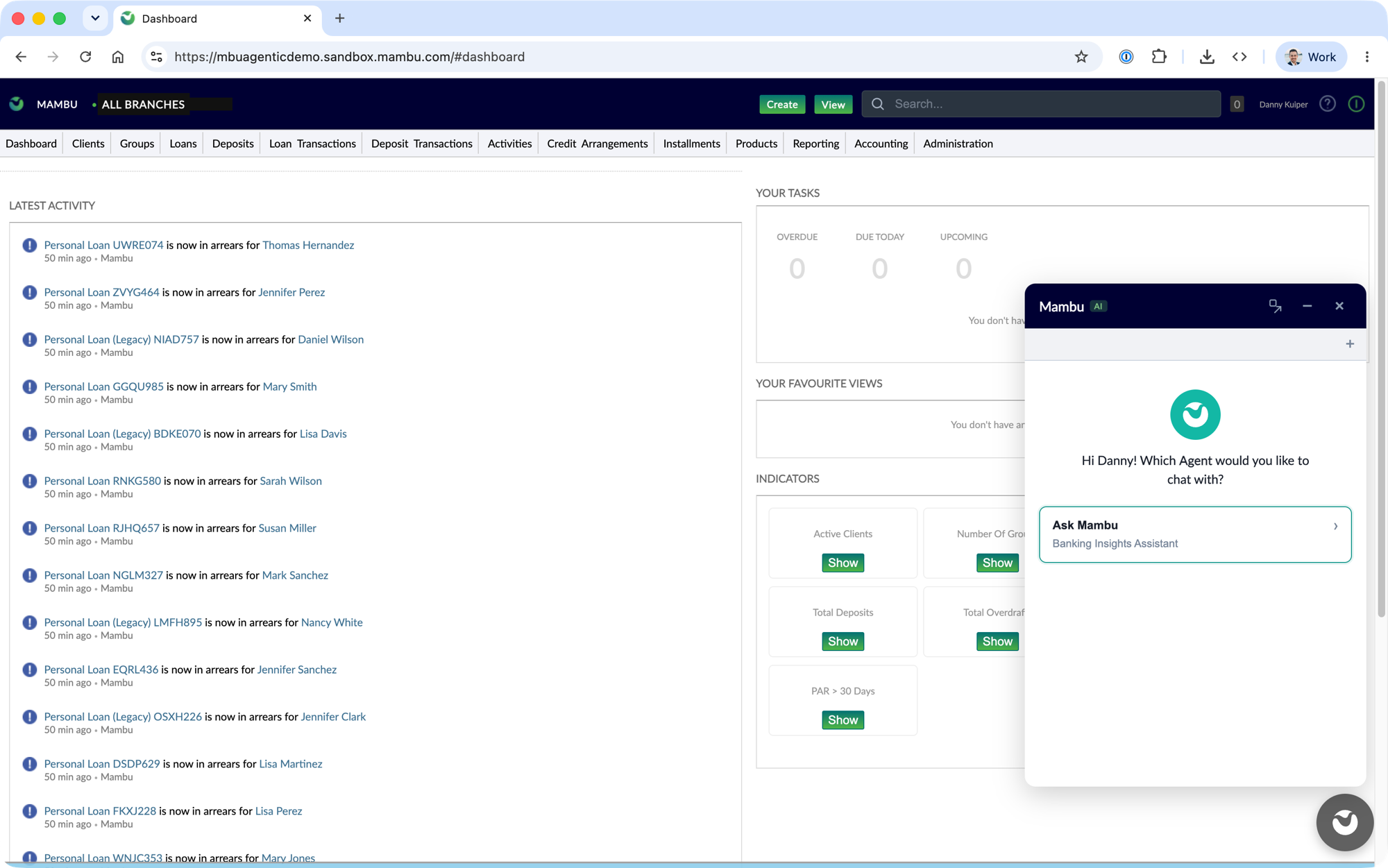
Task: Pop out the Mambu AI chat window
Action: (1275, 306)
